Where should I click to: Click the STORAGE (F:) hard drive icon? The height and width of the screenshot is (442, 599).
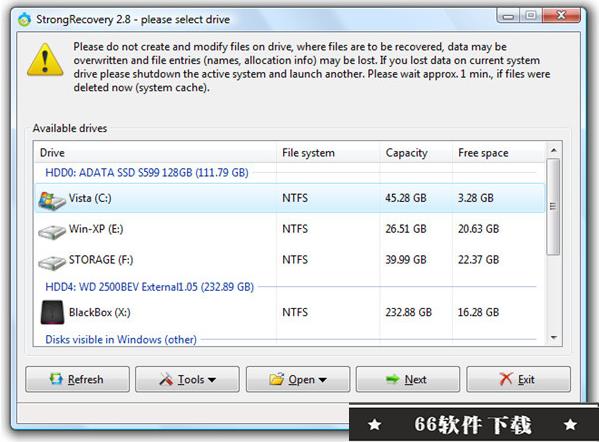(x=52, y=262)
